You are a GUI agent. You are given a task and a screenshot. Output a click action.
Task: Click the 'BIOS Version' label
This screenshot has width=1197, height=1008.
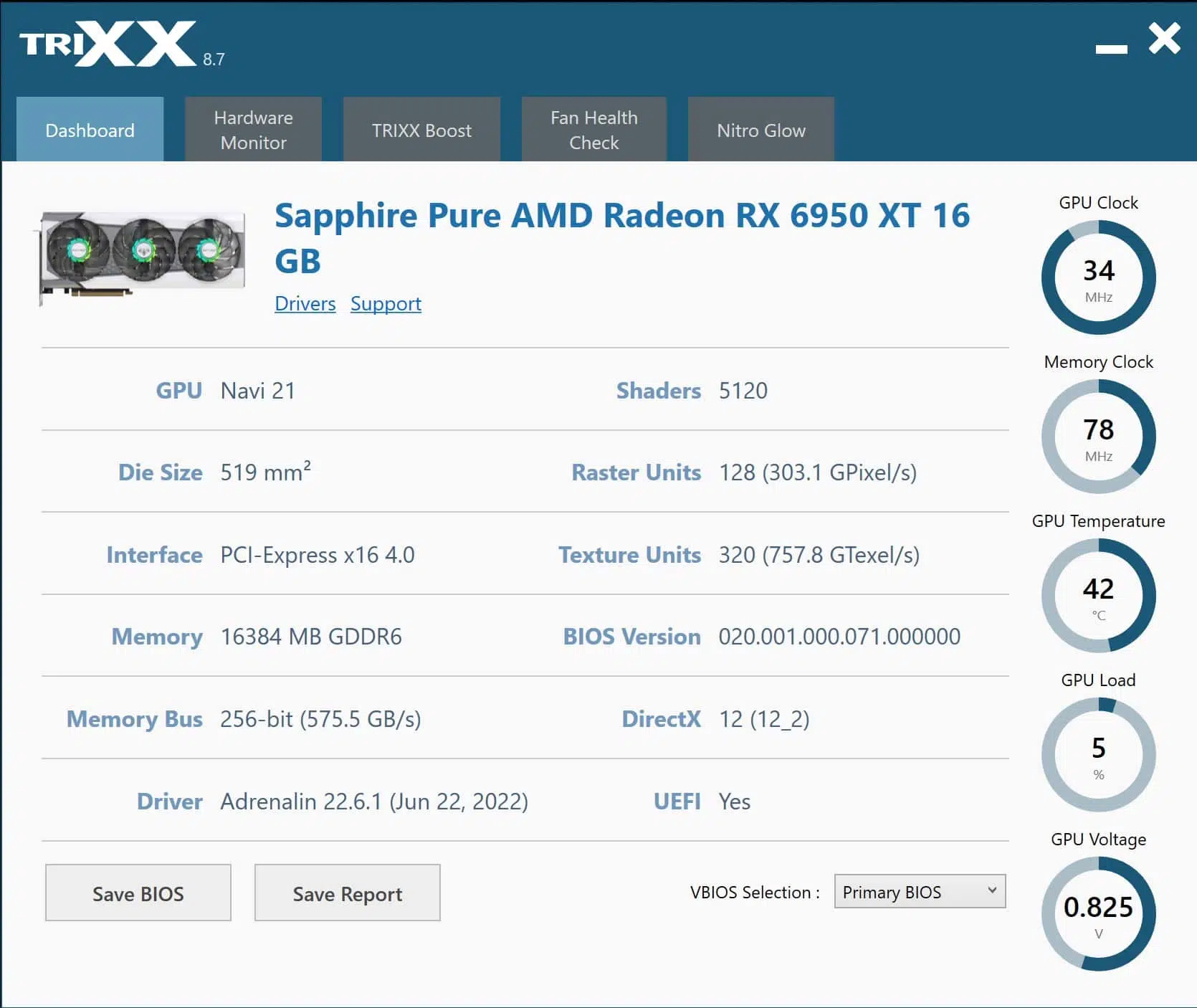pos(631,637)
